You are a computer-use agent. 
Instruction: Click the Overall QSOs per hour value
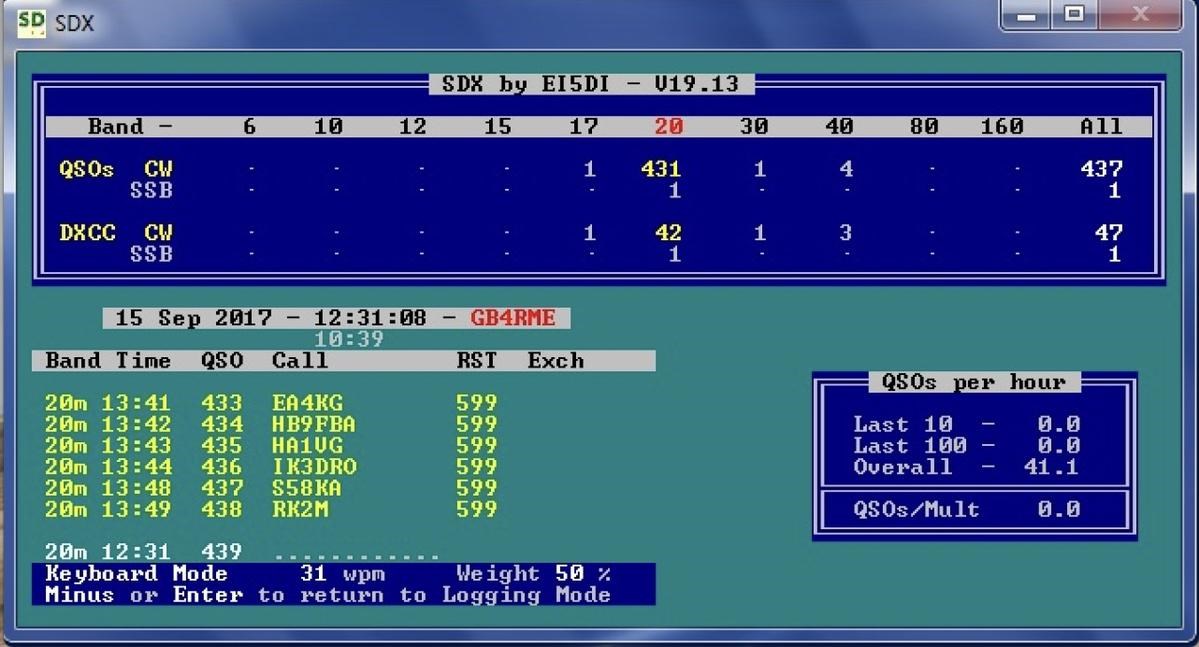pyautogui.click(x=1051, y=467)
